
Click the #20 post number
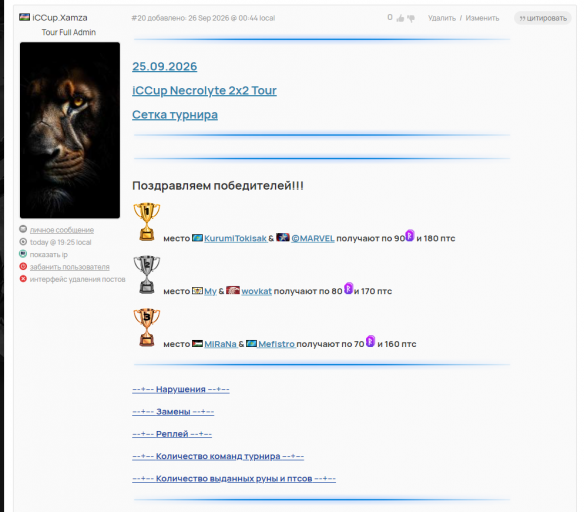pos(139,18)
